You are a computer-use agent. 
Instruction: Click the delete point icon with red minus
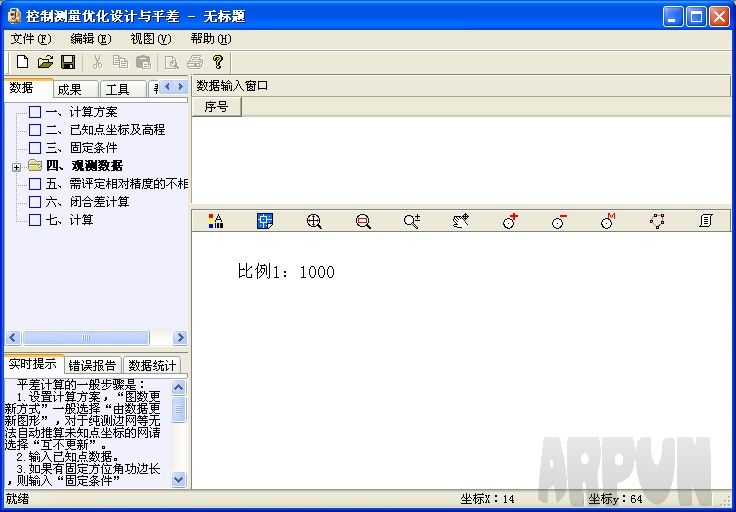(x=559, y=221)
